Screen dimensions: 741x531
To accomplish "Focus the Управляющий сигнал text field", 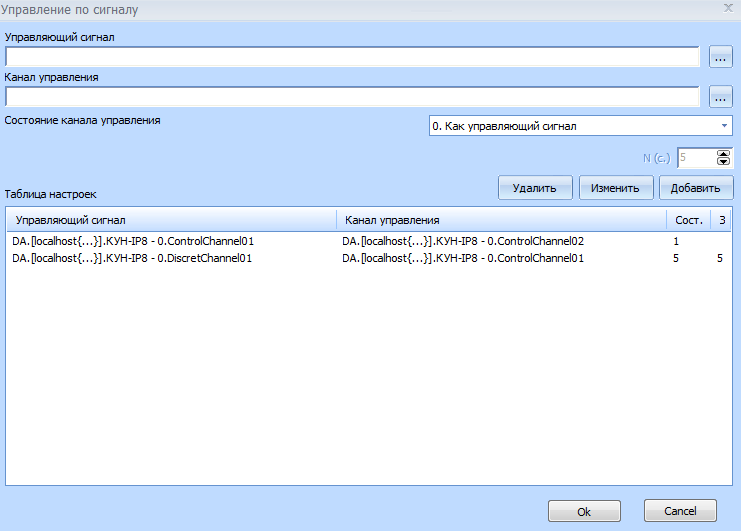I will 351,57.
